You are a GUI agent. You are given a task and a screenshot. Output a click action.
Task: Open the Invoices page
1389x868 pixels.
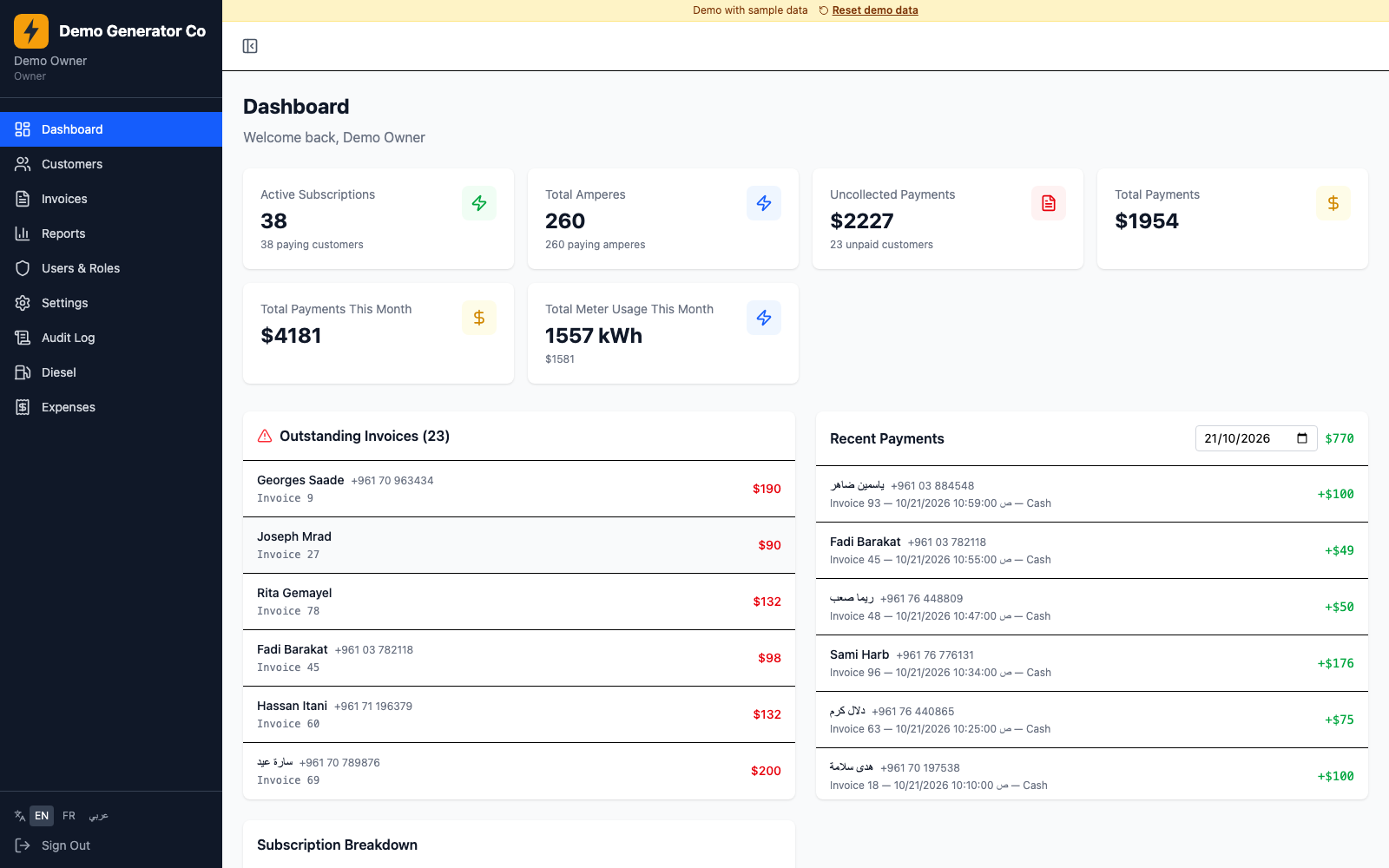click(111, 199)
